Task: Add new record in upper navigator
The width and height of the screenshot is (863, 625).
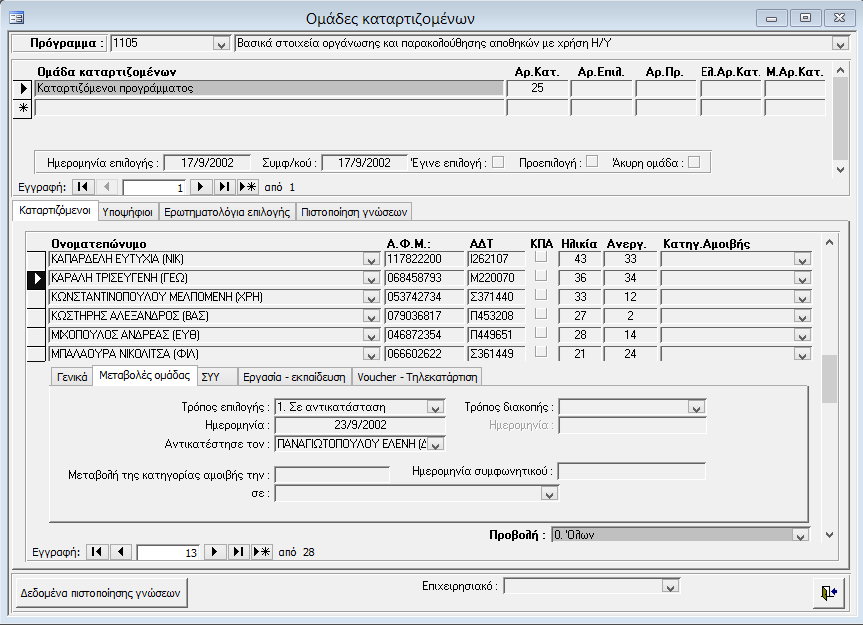Action: pos(248,187)
